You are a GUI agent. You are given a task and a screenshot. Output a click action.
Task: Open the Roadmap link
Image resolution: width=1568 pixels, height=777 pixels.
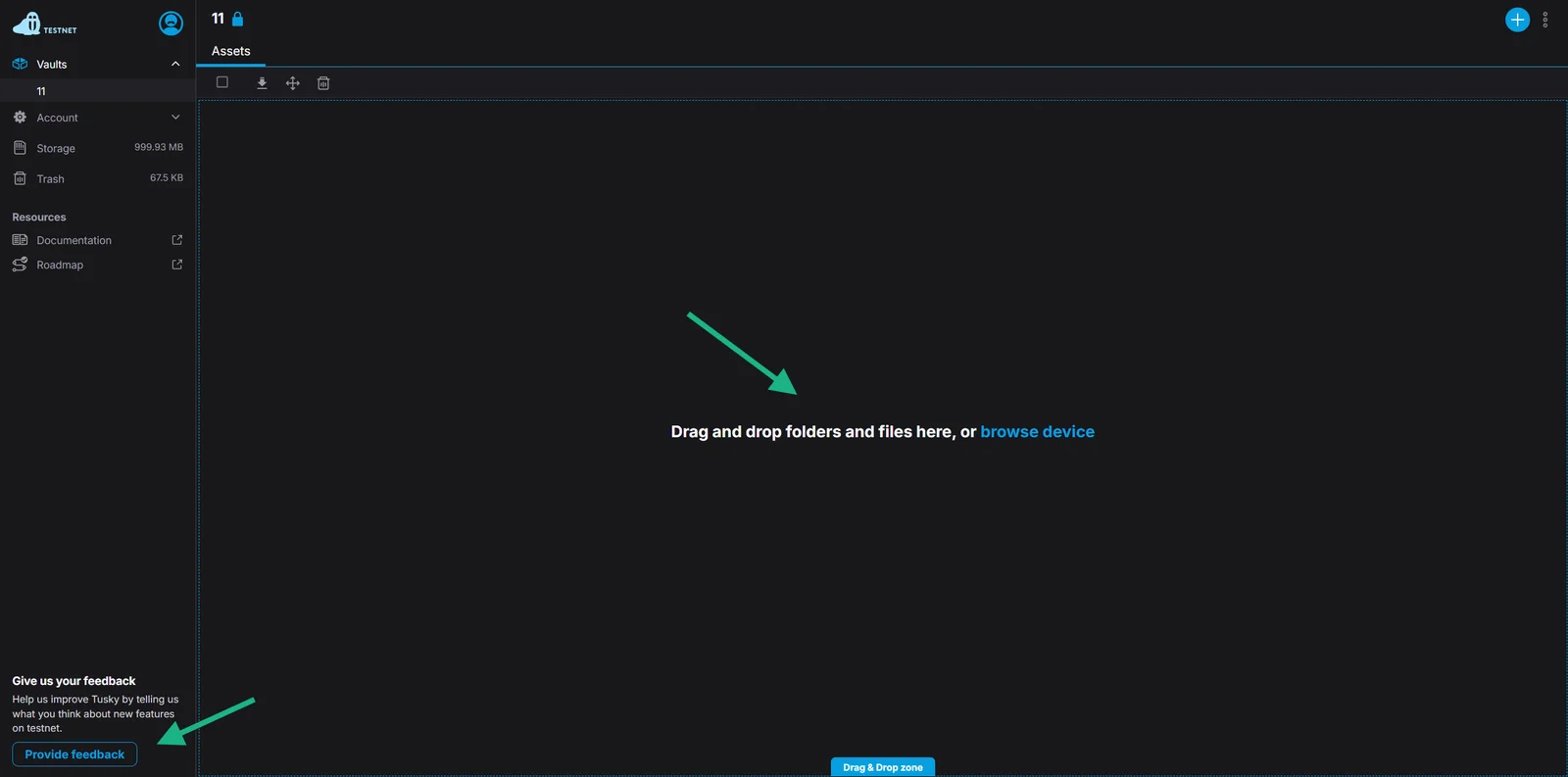[x=60, y=265]
